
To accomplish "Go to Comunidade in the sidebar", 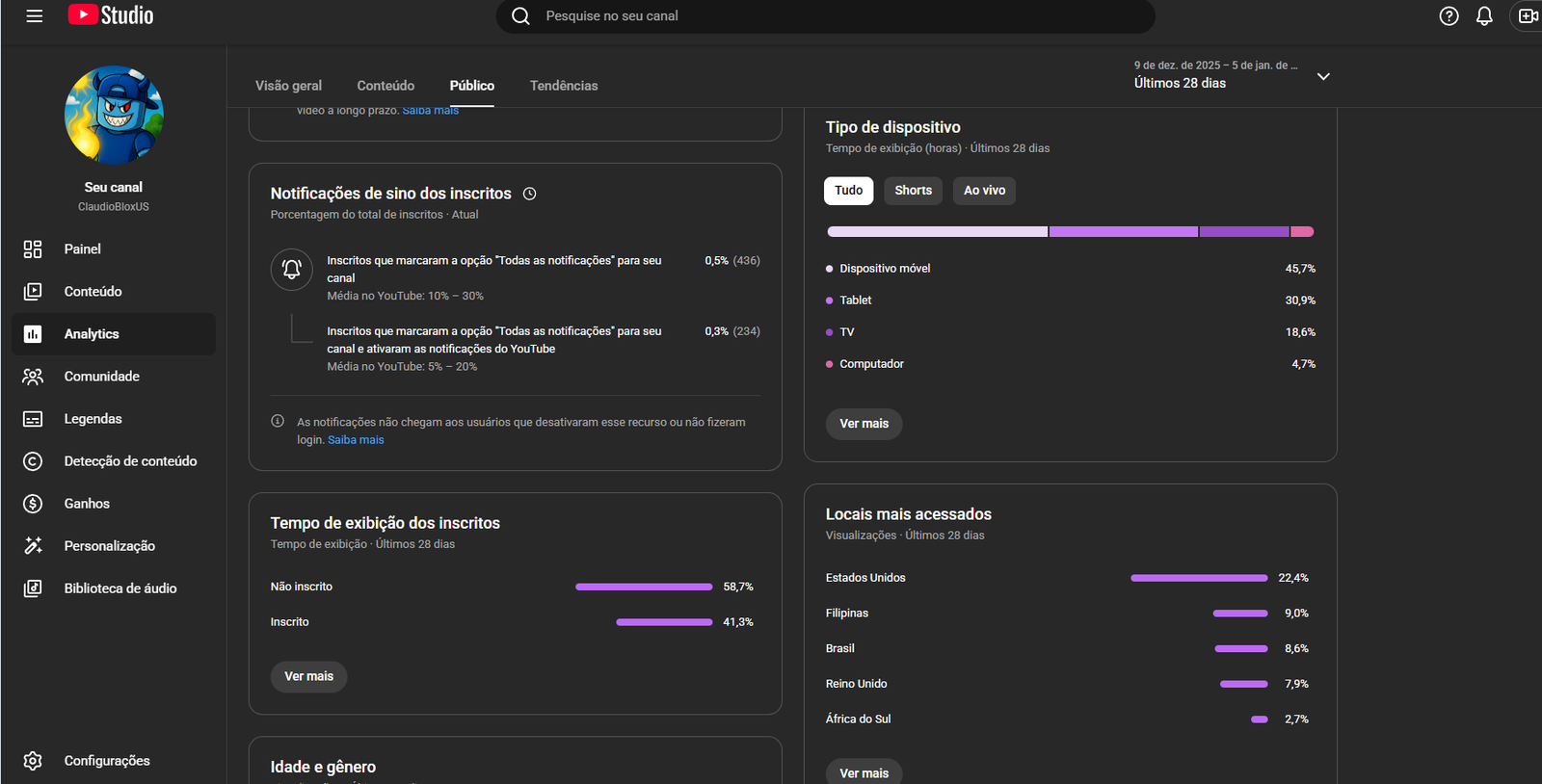I will (x=101, y=377).
